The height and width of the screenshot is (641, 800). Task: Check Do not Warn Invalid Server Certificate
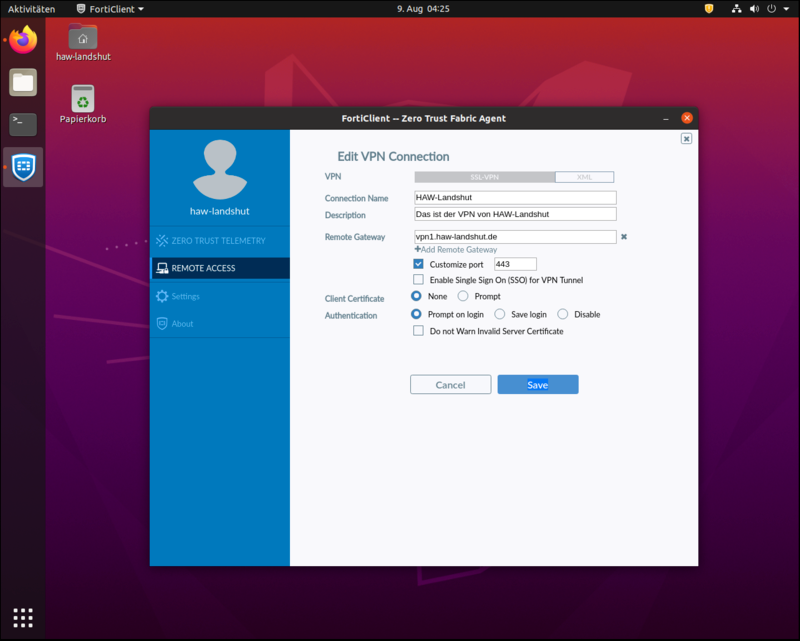coord(419,331)
